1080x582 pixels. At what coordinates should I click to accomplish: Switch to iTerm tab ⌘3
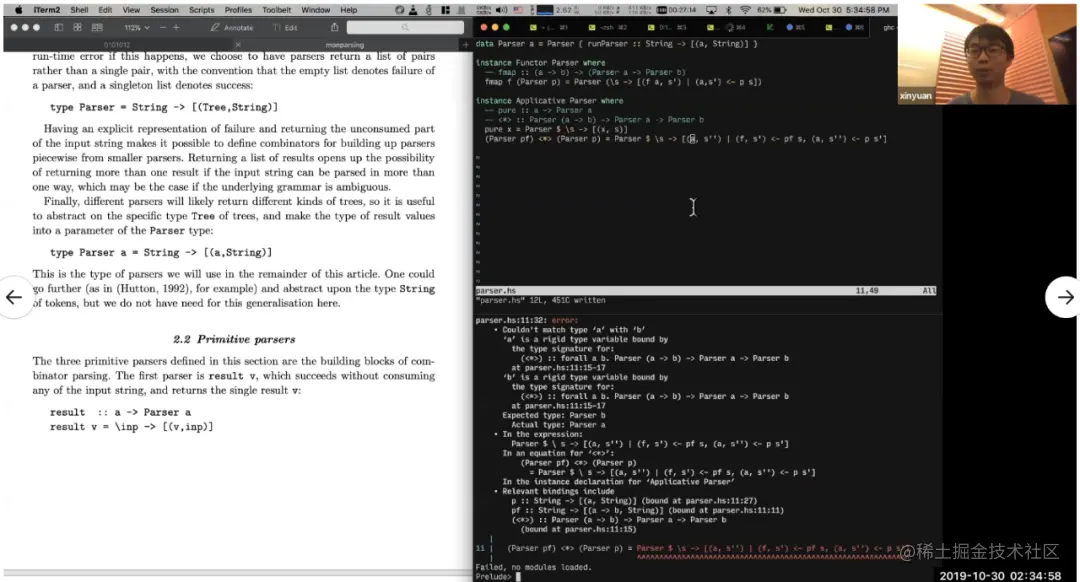tap(667, 28)
